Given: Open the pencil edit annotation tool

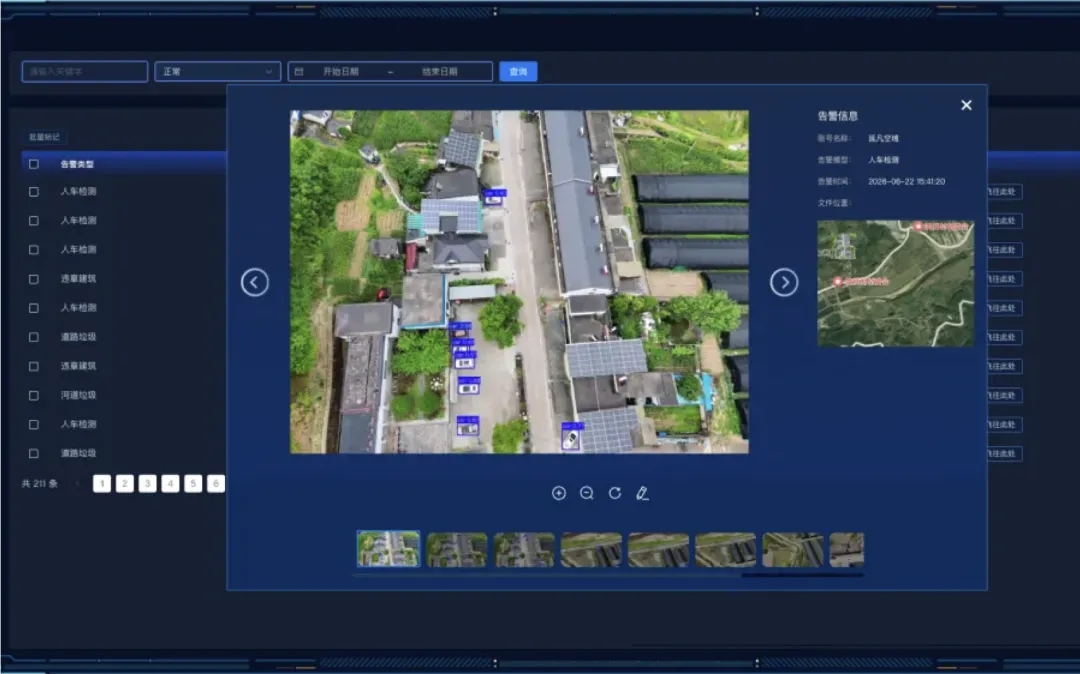Looking at the screenshot, I should pos(642,493).
